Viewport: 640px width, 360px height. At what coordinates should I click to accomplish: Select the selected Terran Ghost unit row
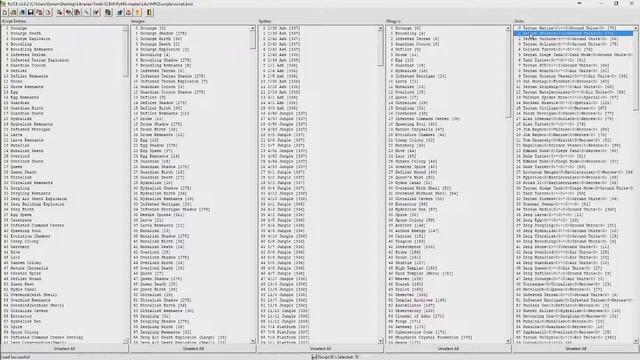pyautogui.click(x=573, y=33)
